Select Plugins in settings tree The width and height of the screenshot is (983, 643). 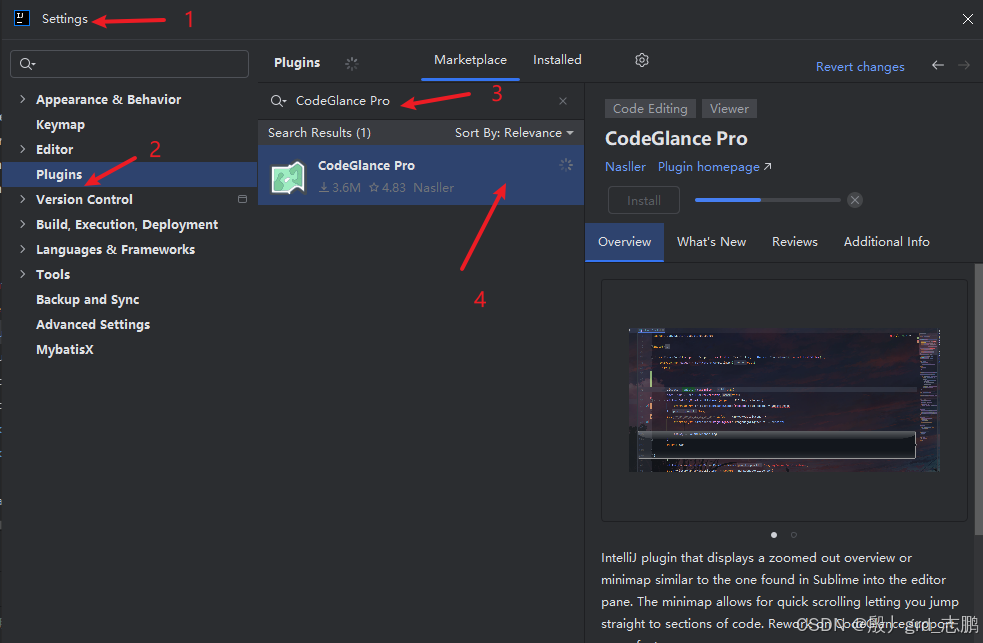(130, 174)
